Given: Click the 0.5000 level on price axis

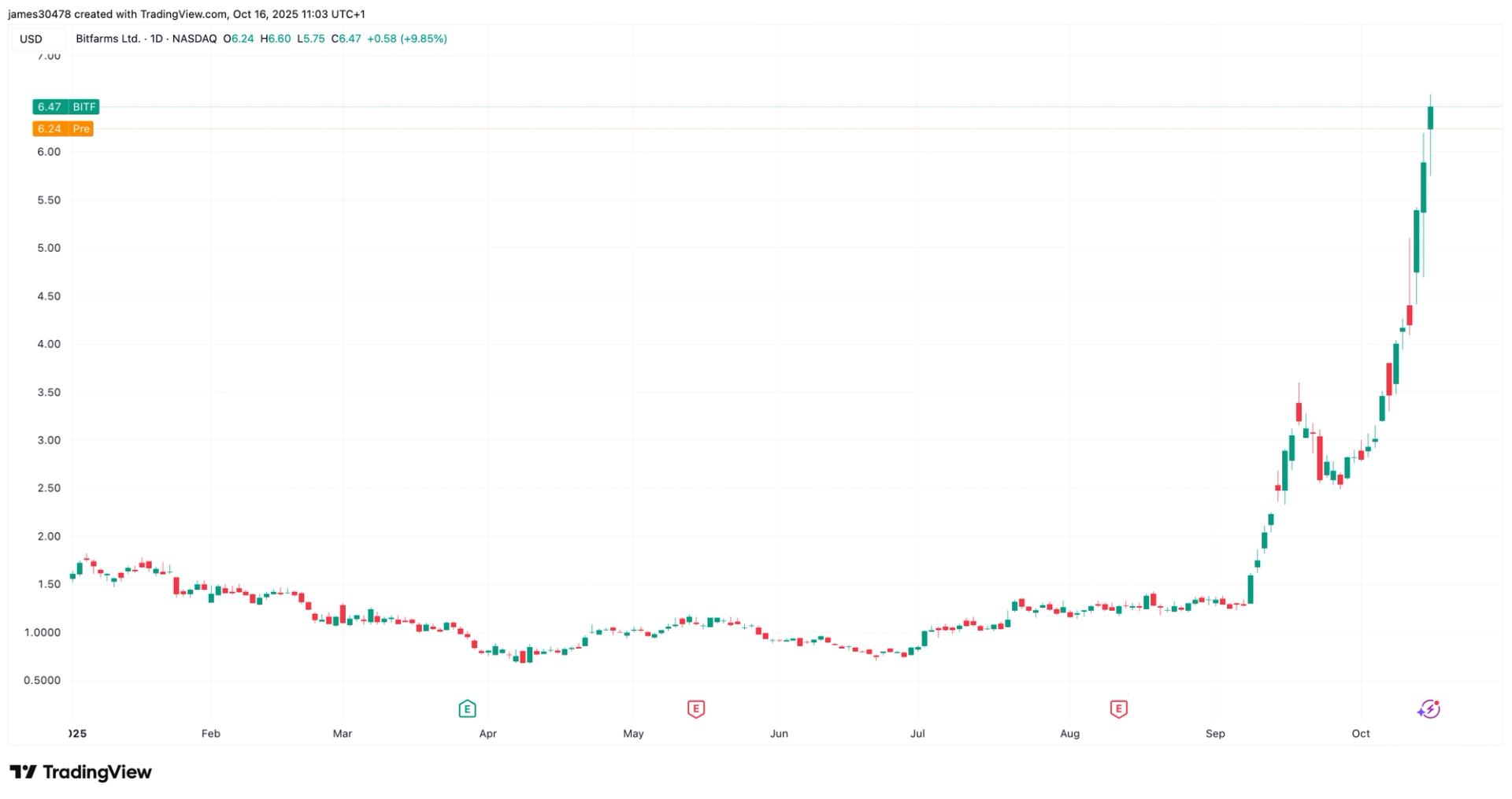Looking at the screenshot, I should [x=42, y=680].
